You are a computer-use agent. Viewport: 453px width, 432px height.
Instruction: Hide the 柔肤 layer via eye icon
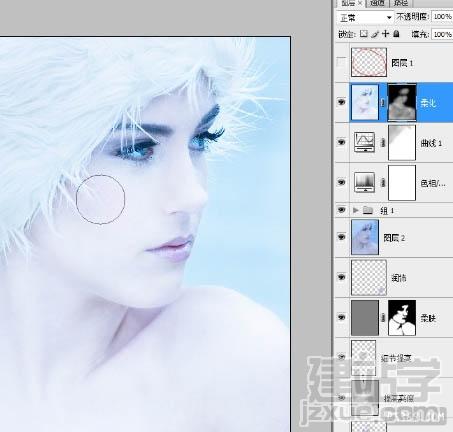341,317
